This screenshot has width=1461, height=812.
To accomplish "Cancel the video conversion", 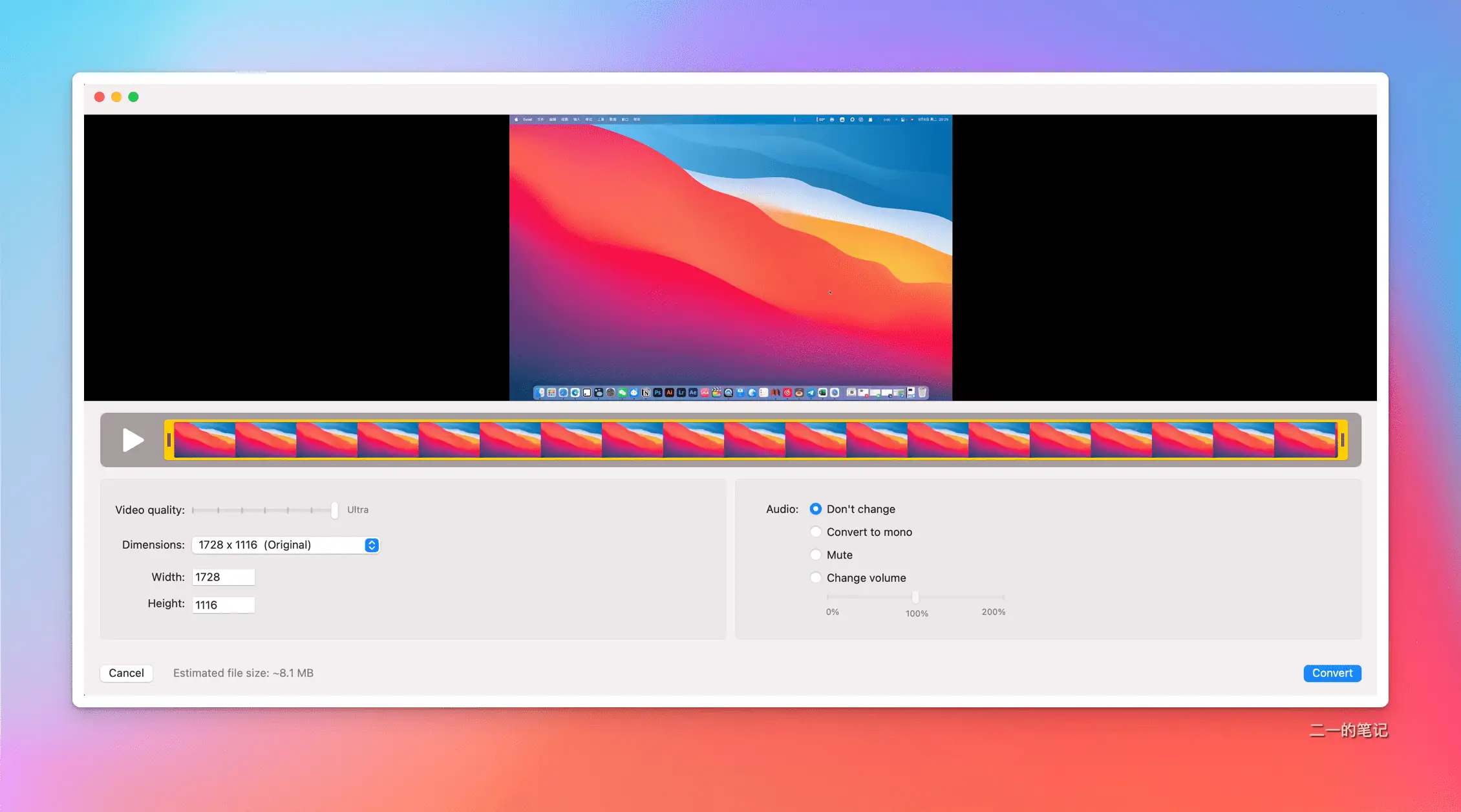I will [127, 673].
